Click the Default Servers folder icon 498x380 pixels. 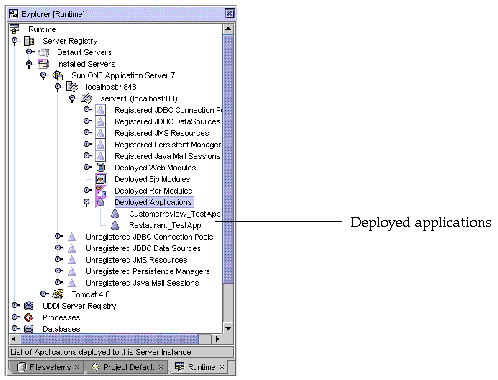pos(44,52)
